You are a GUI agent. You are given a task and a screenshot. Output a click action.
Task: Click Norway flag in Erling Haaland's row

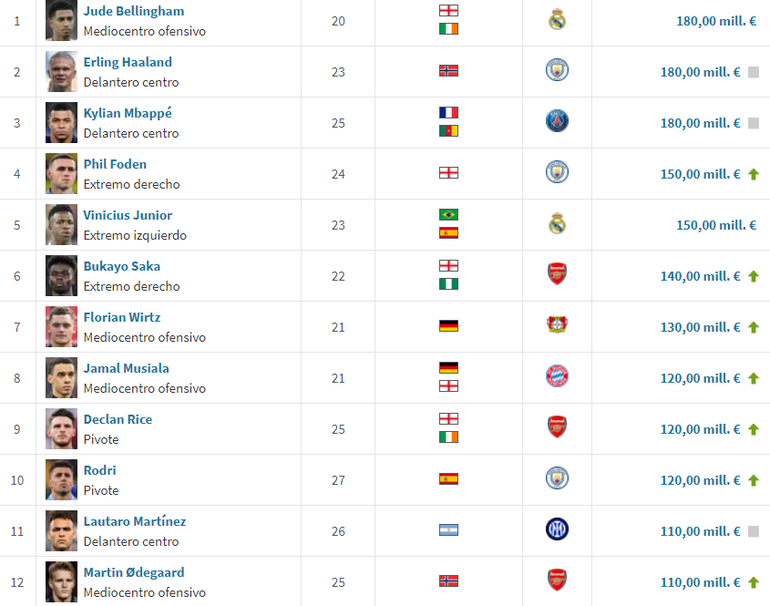(448, 71)
